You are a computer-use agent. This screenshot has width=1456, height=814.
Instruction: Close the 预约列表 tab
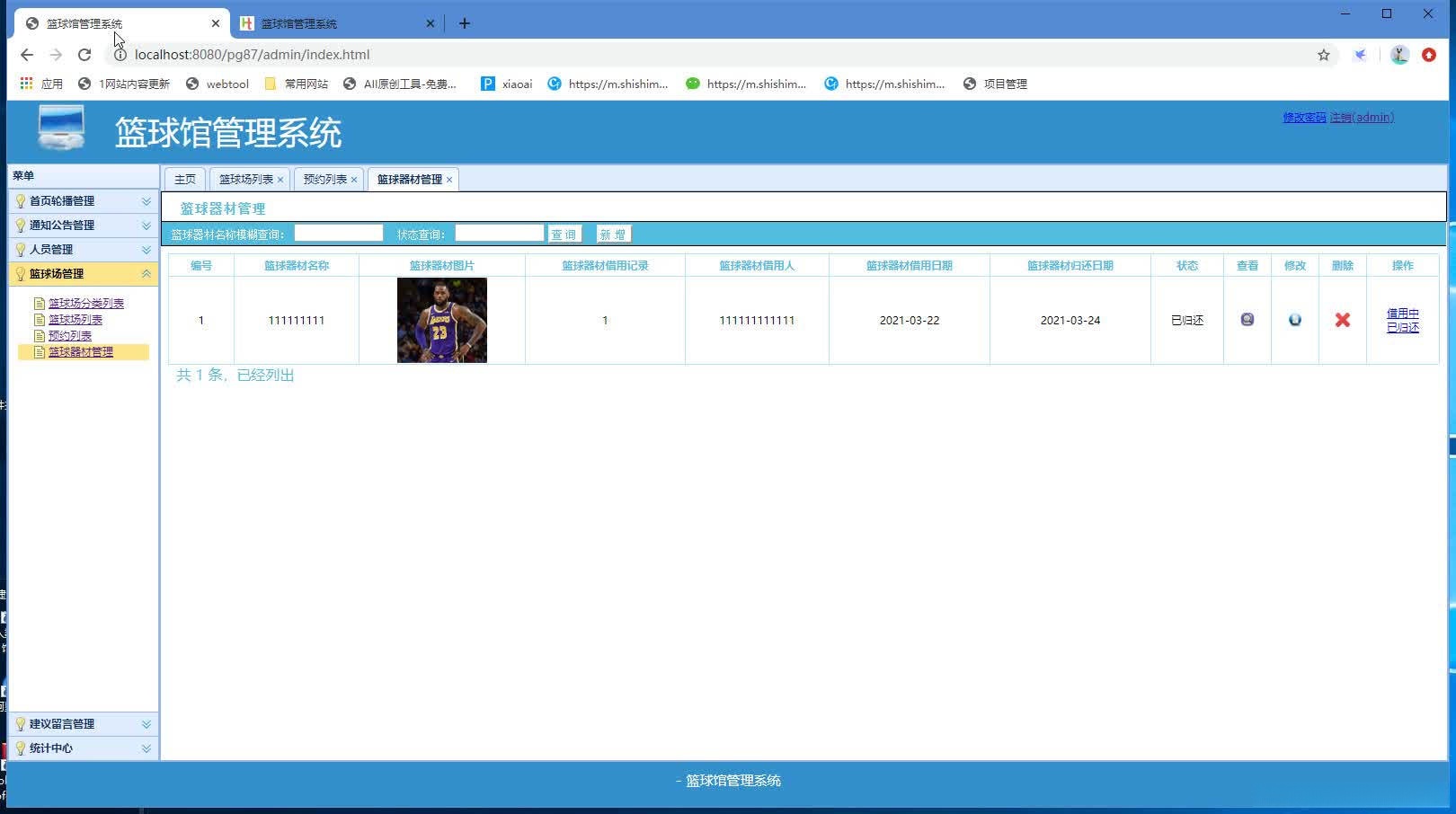354,180
